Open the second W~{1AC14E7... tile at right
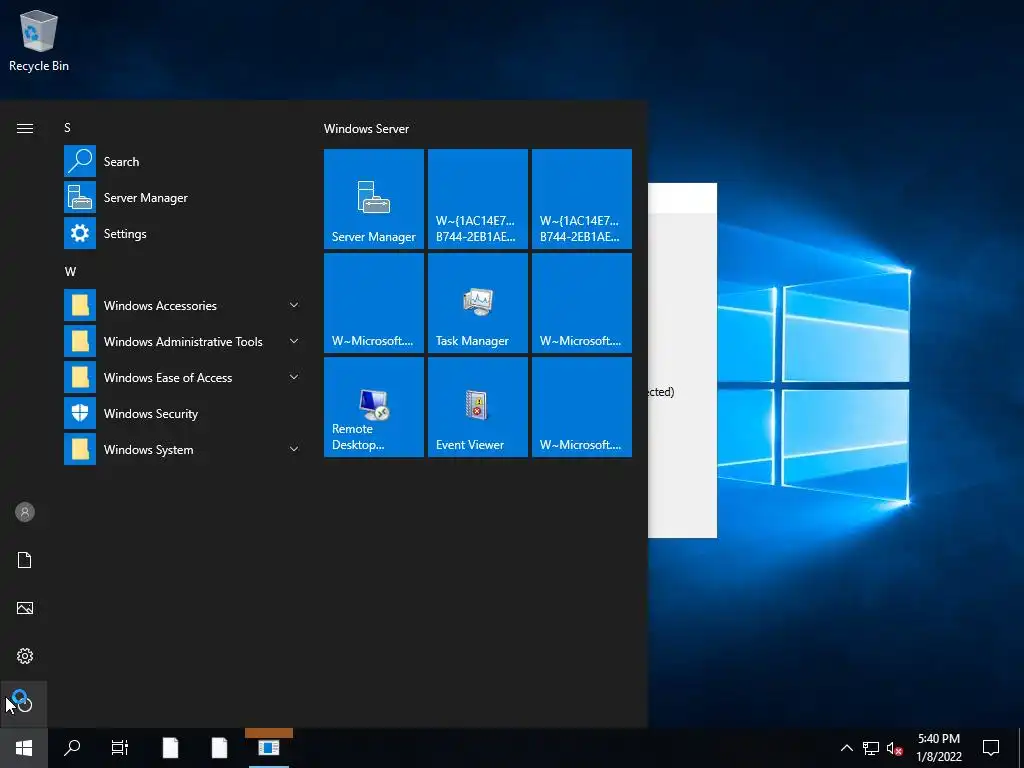Screen dimensions: 1024x768 click(582, 199)
